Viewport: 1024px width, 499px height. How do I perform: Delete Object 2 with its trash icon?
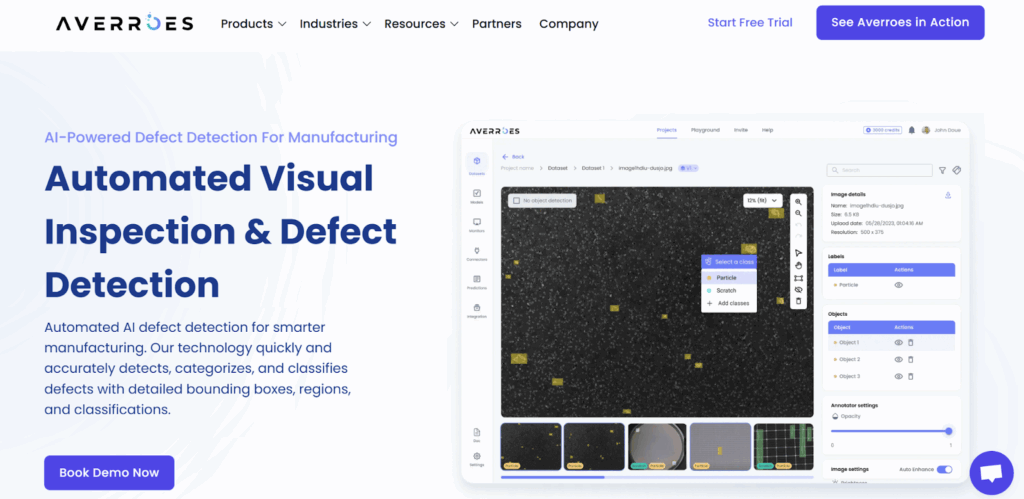(x=911, y=359)
